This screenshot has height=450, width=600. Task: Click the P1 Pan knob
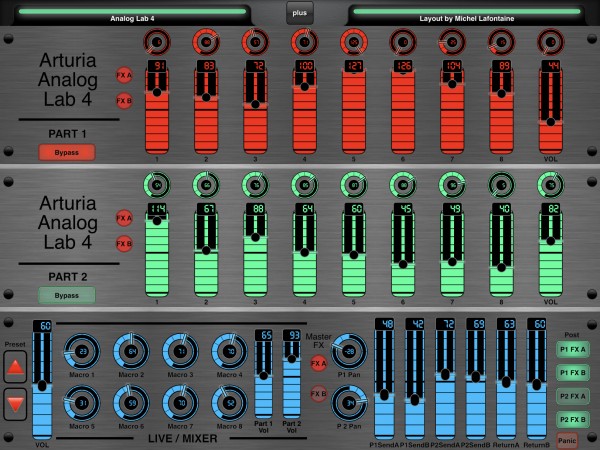[x=349, y=351]
